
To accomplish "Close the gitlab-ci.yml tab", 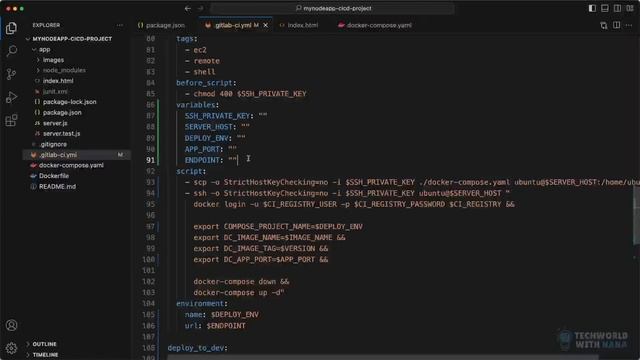I will (x=266, y=25).
